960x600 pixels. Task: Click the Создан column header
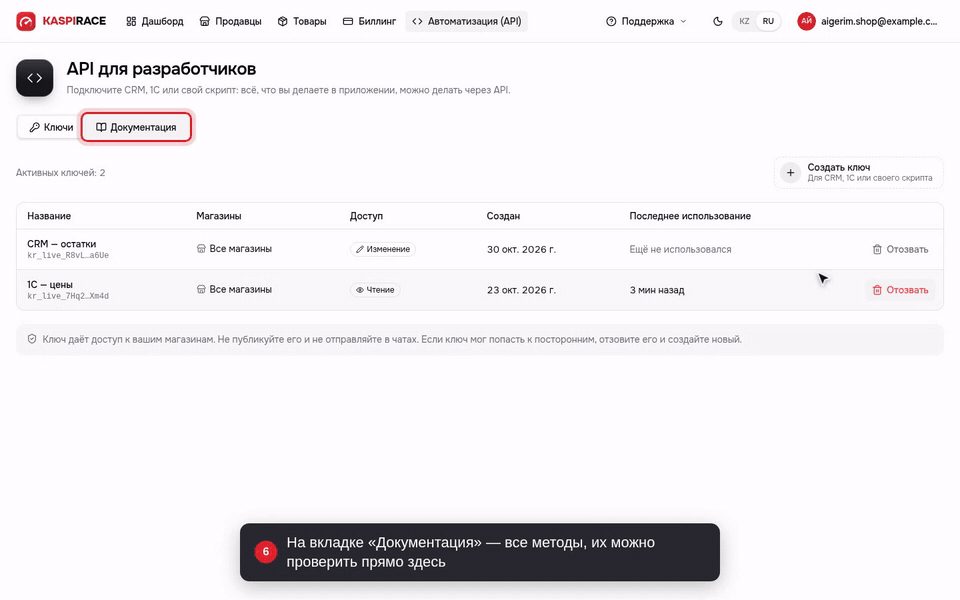(503, 216)
